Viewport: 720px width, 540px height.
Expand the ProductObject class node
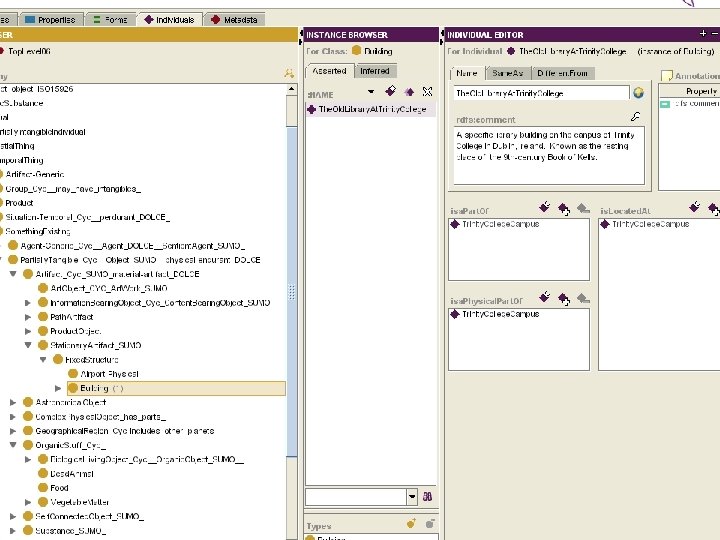[28, 331]
